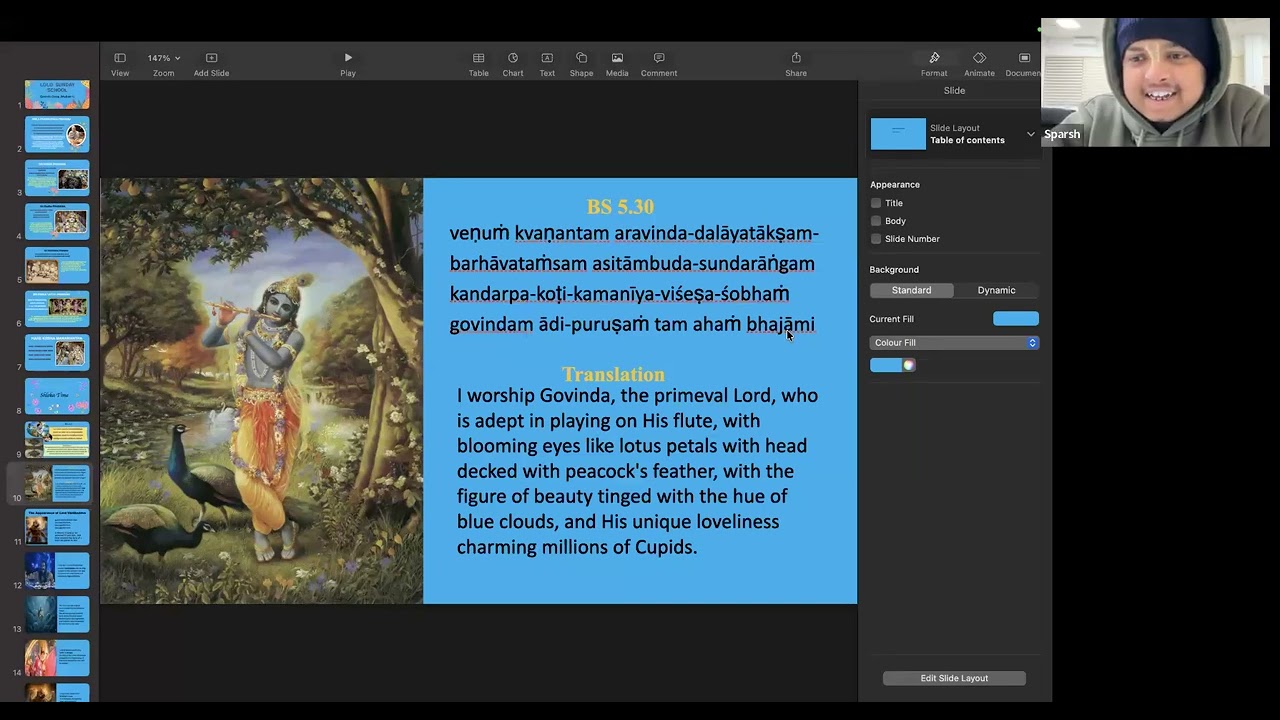Select the Krishna painting on the slide
Viewport: 1280px width, 720px height.
click(x=262, y=391)
